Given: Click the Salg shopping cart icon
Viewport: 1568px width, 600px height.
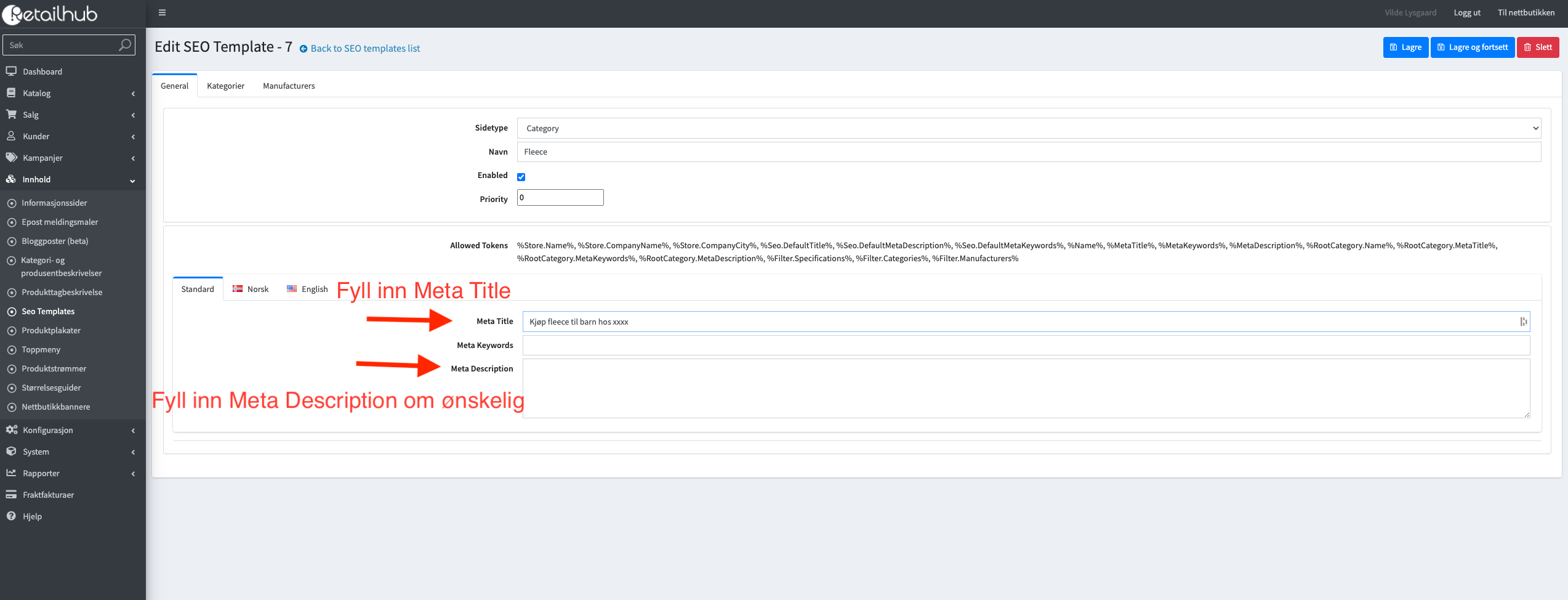Looking at the screenshot, I should pos(11,115).
